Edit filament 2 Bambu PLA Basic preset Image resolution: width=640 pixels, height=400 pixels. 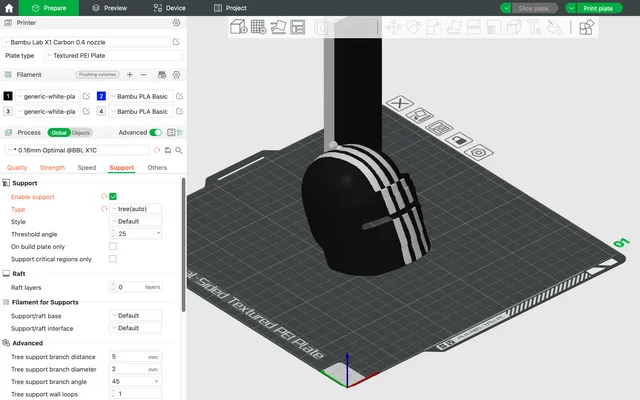(179, 96)
